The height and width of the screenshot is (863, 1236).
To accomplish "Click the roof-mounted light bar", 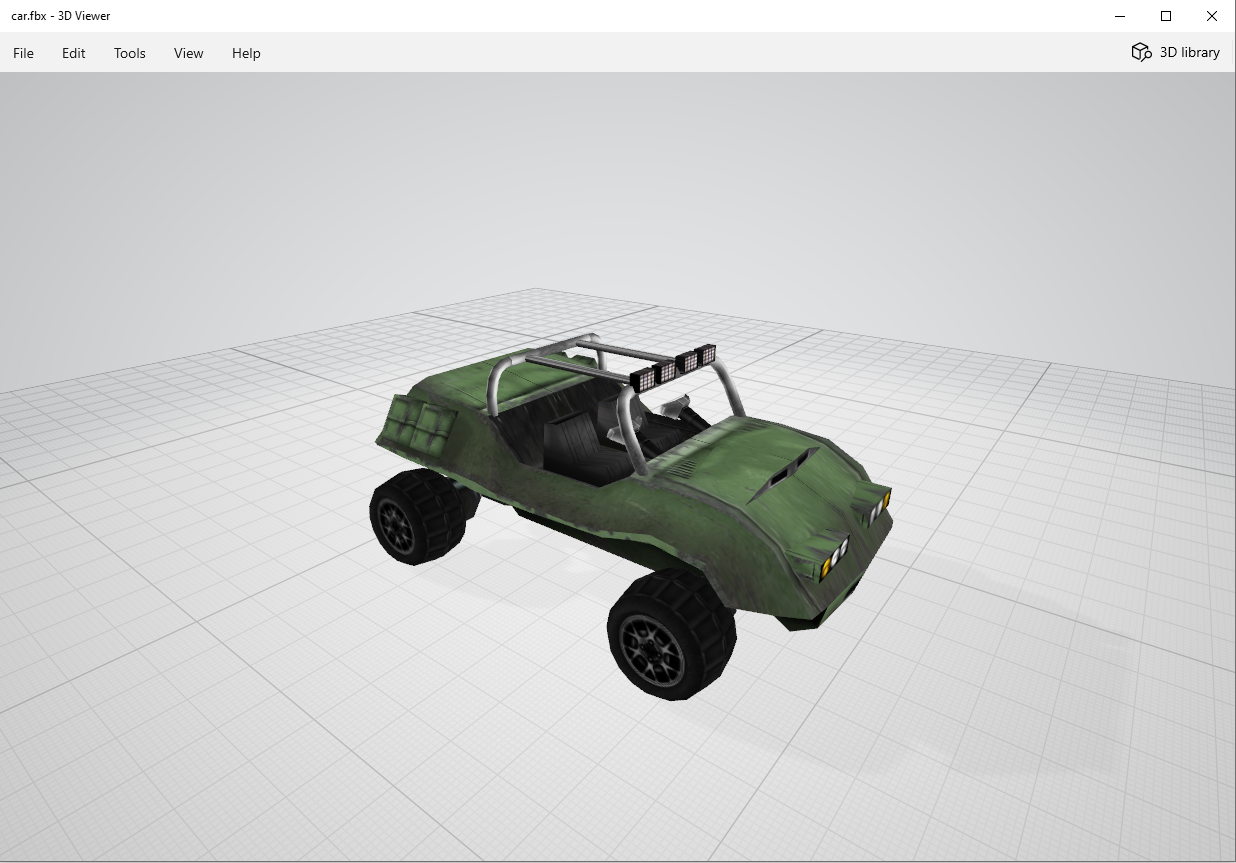I will (675, 362).
